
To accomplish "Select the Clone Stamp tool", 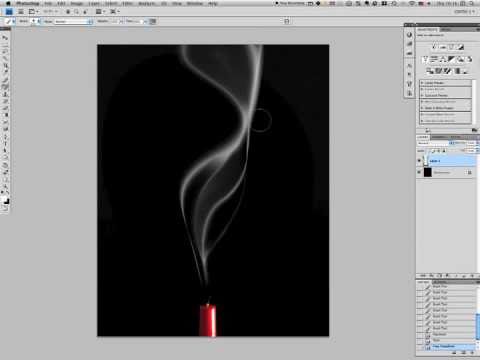I will click(5, 94).
